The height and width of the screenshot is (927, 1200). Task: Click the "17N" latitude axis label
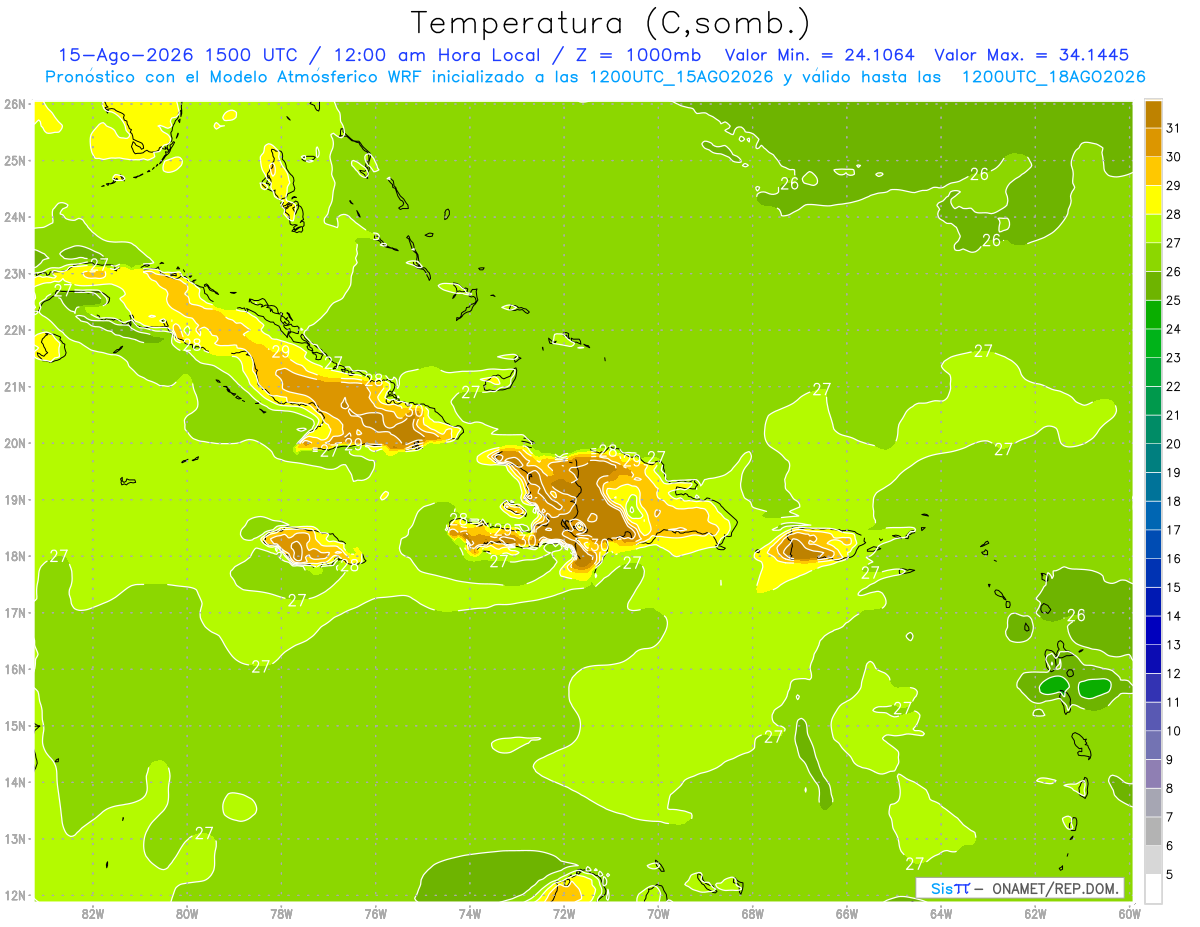click(x=15, y=612)
